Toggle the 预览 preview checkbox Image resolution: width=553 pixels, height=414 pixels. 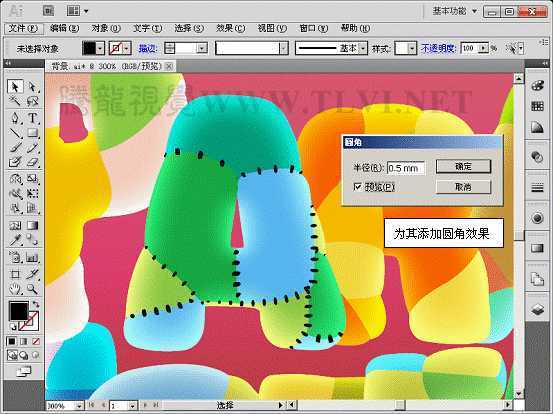point(358,186)
